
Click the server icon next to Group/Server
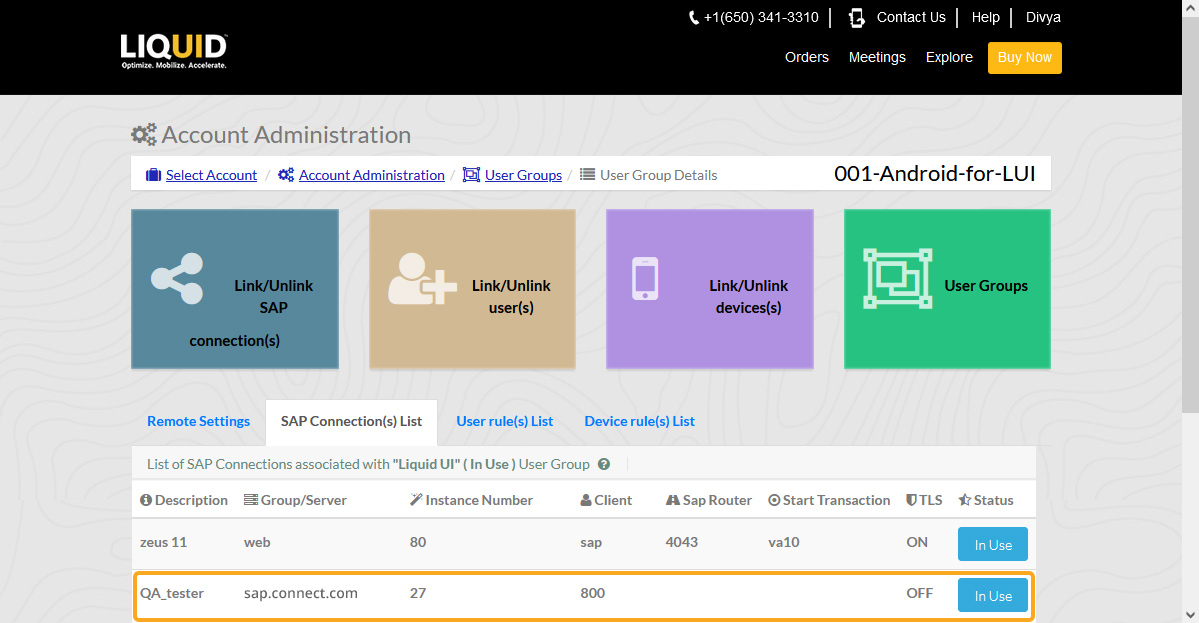pyautogui.click(x=250, y=500)
